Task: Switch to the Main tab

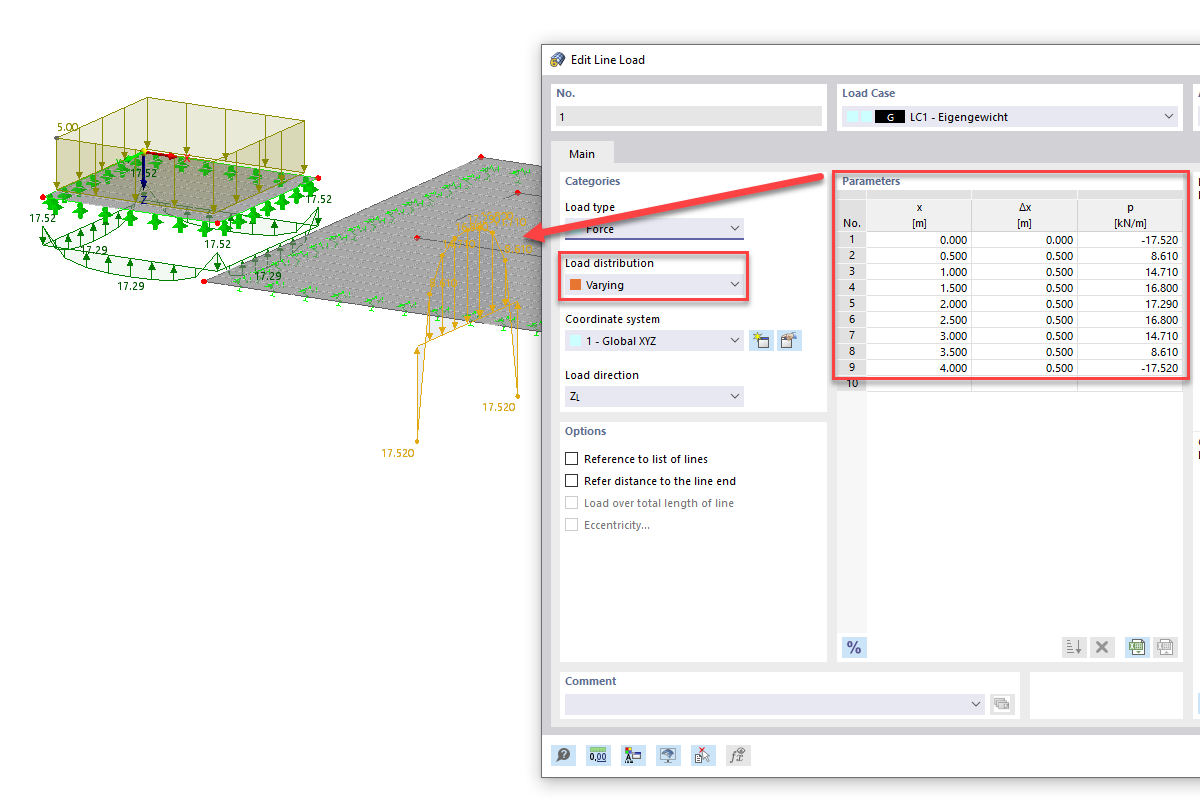Action: pos(582,153)
